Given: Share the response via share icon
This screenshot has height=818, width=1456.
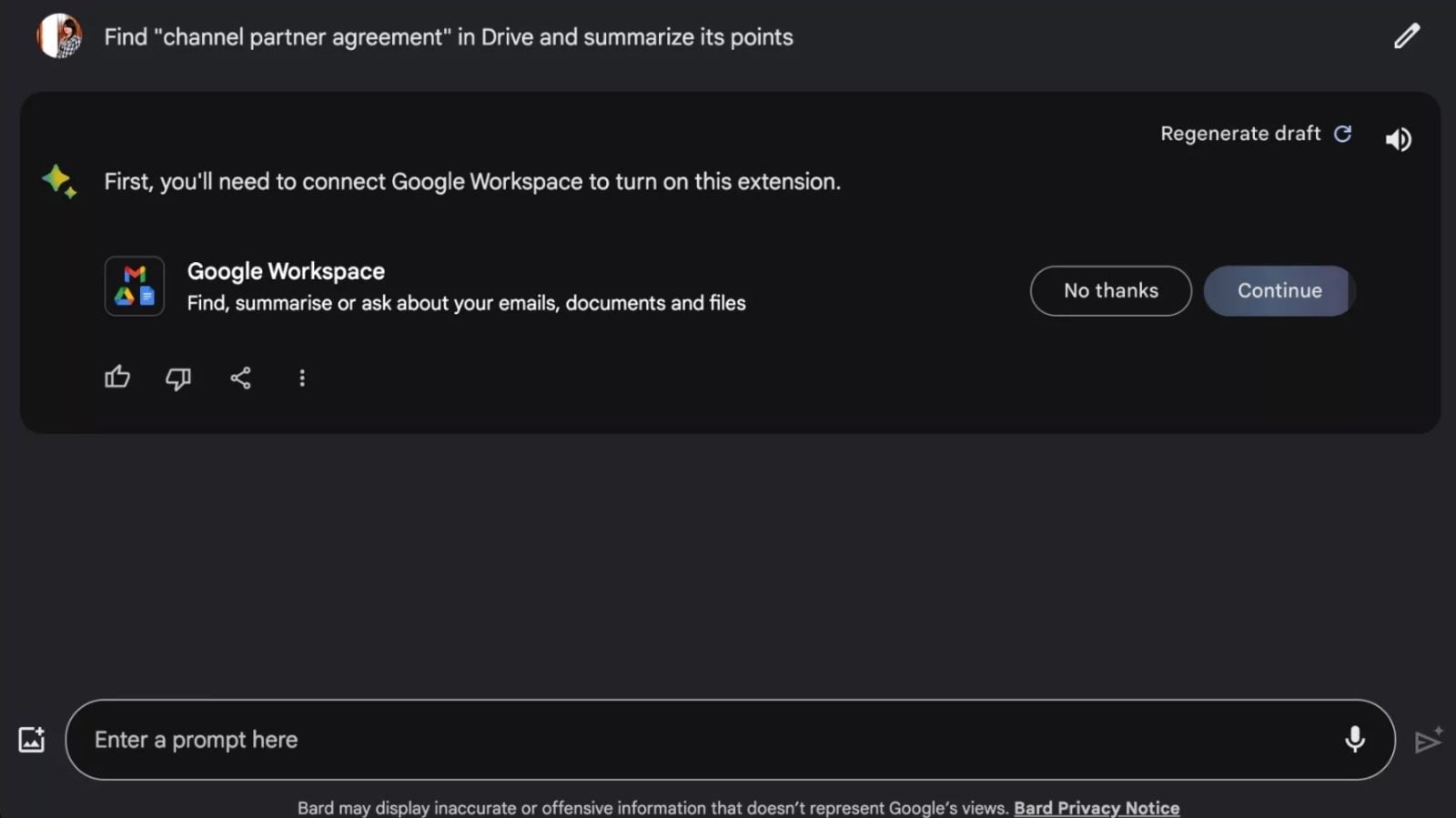Looking at the screenshot, I should [240, 378].
